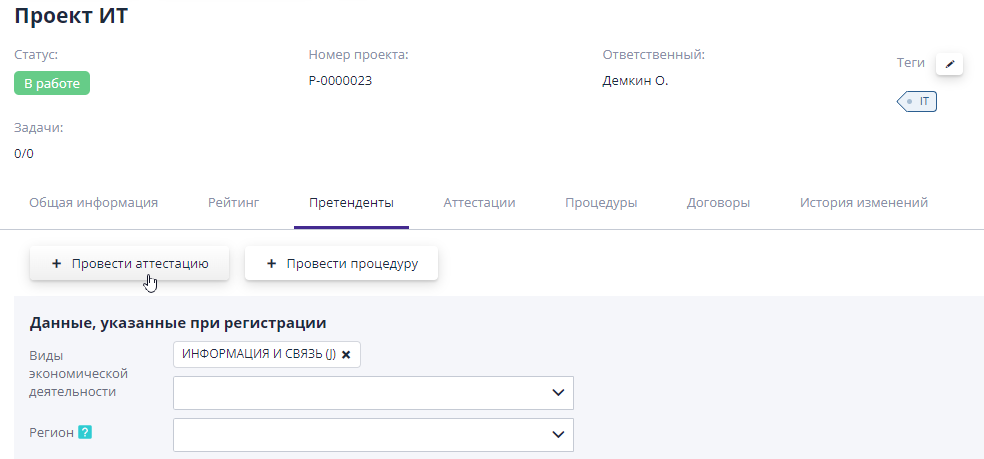Click the Теги label
Screen dimensions: 984x459
[x=911, y=63]
